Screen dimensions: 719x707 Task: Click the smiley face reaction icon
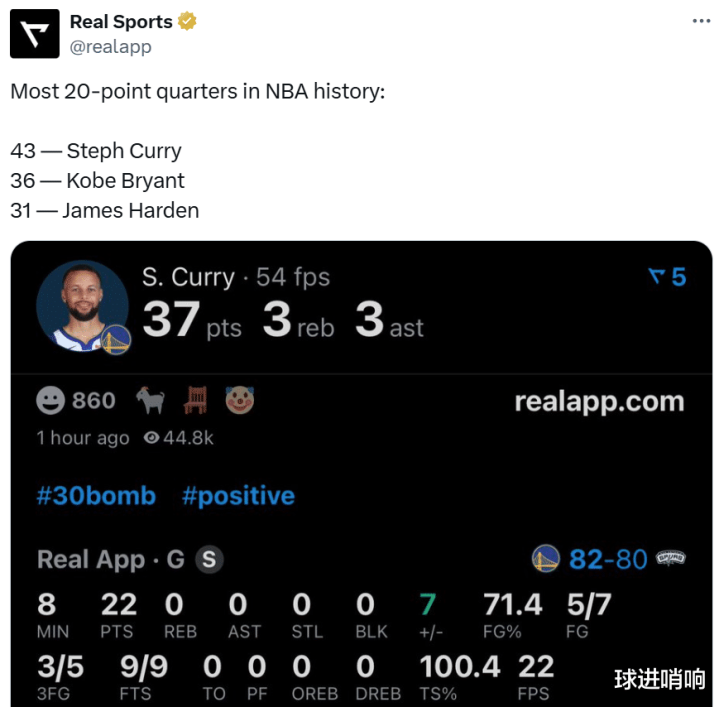click(x=50, y=401)
